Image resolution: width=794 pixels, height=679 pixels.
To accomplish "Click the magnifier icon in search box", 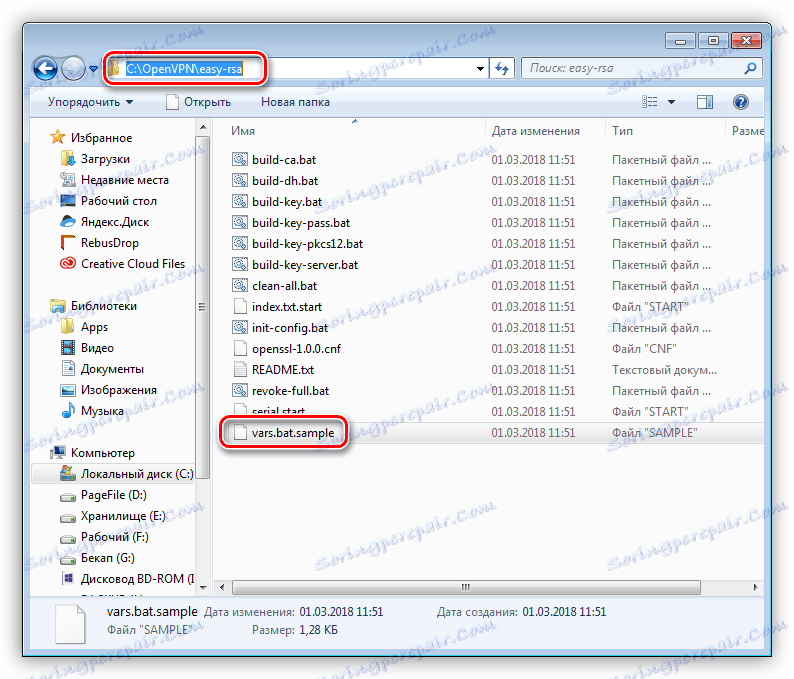I will point(751,68).
